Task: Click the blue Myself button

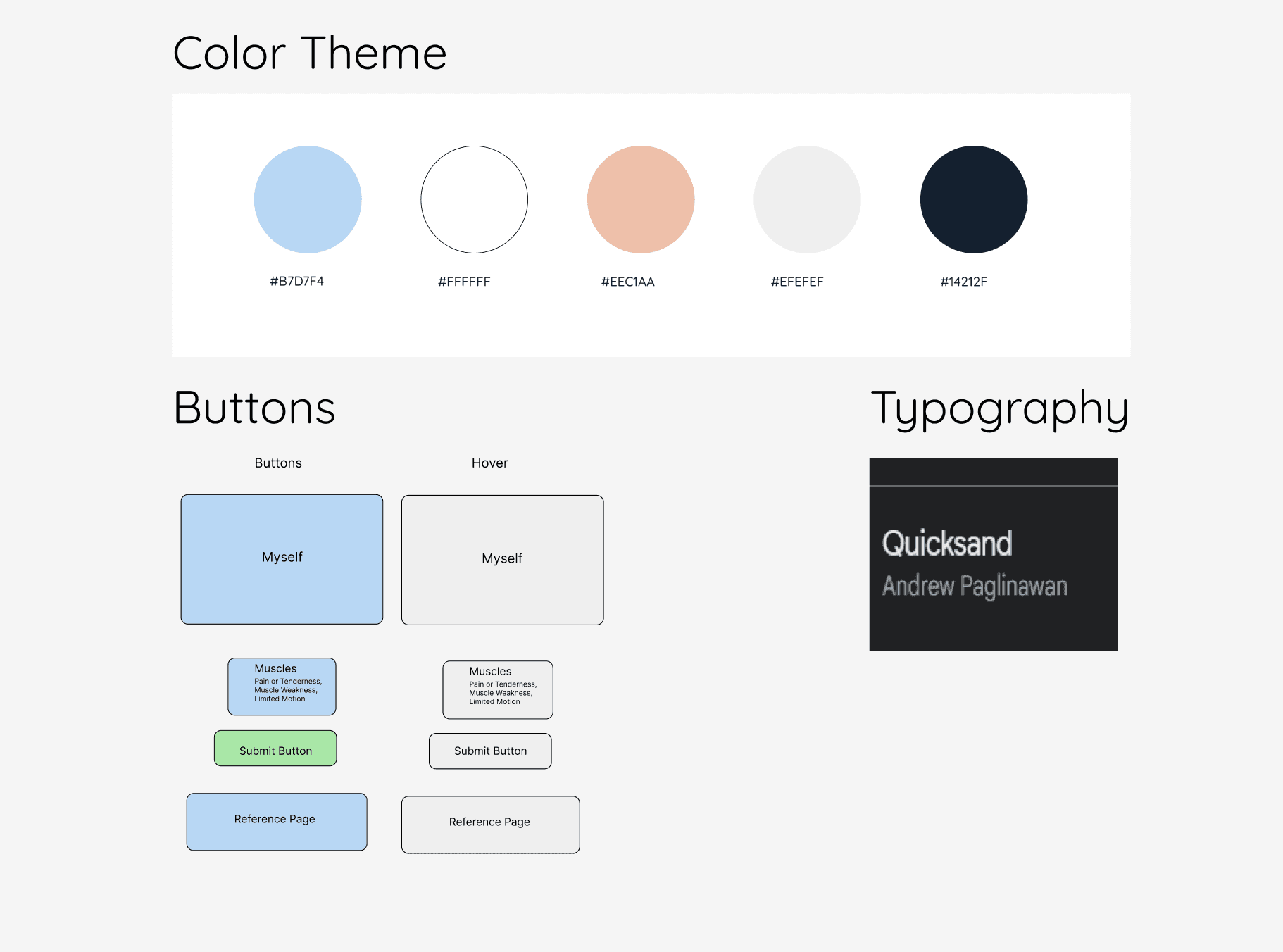Action: point(281,558)
